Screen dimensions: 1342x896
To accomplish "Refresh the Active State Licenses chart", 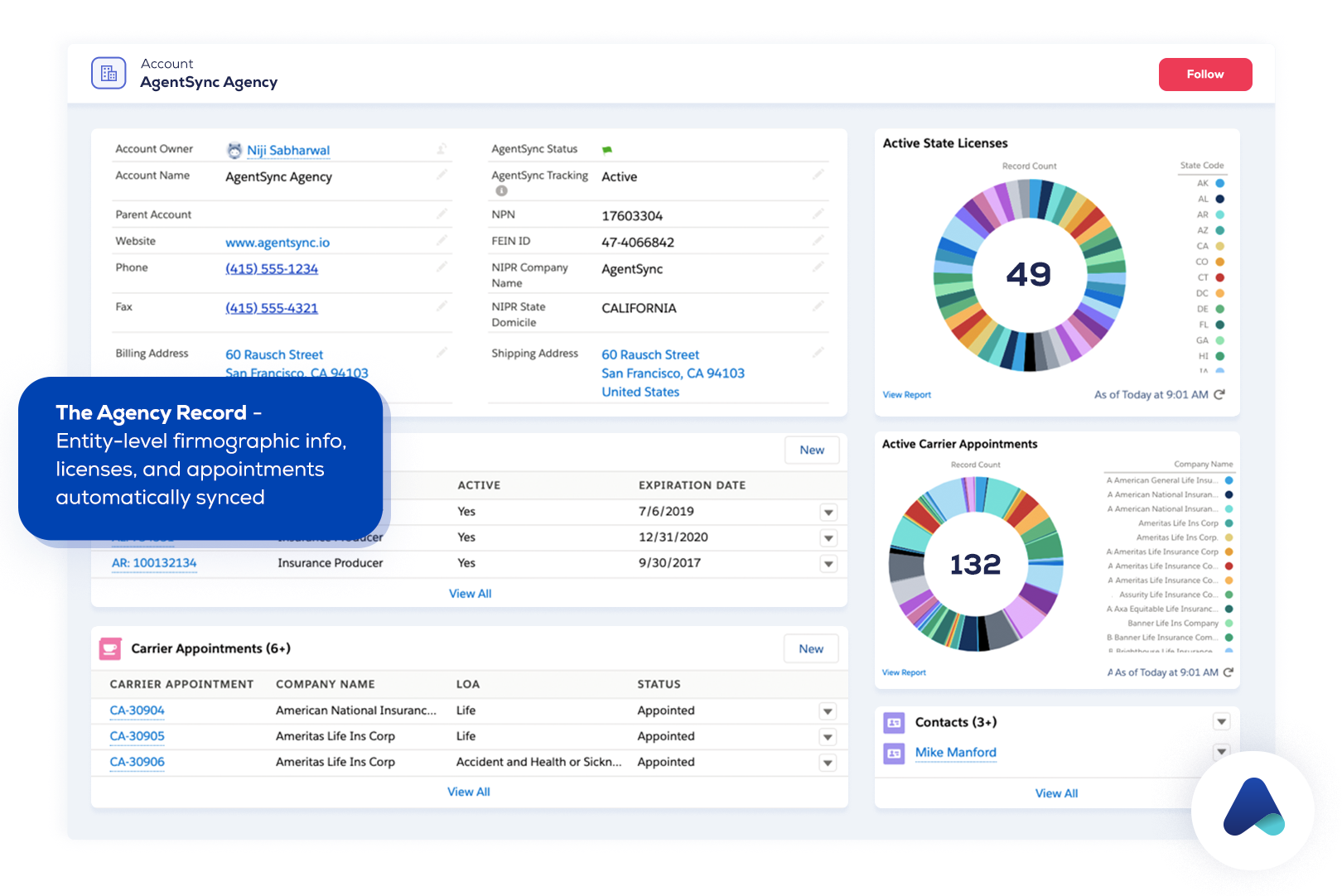I will click(1217, 395).
